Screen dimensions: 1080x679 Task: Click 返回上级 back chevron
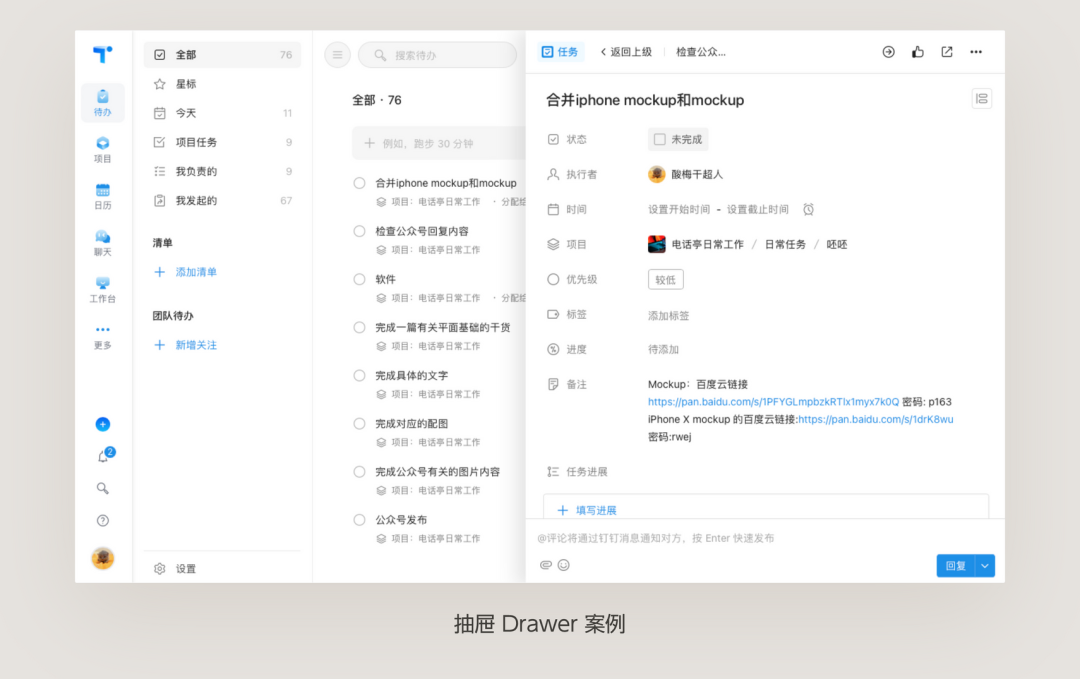click(603, 52)
